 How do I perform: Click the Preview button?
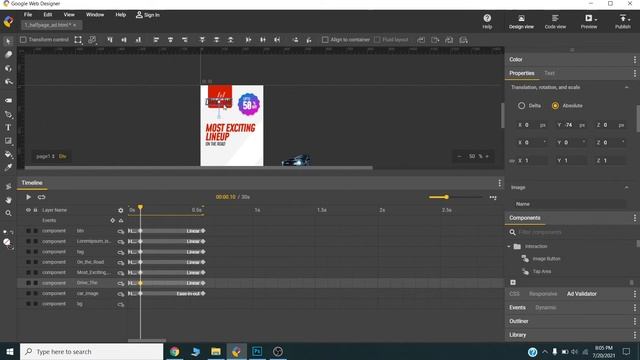pyautogui.click(x=589, y=21)
